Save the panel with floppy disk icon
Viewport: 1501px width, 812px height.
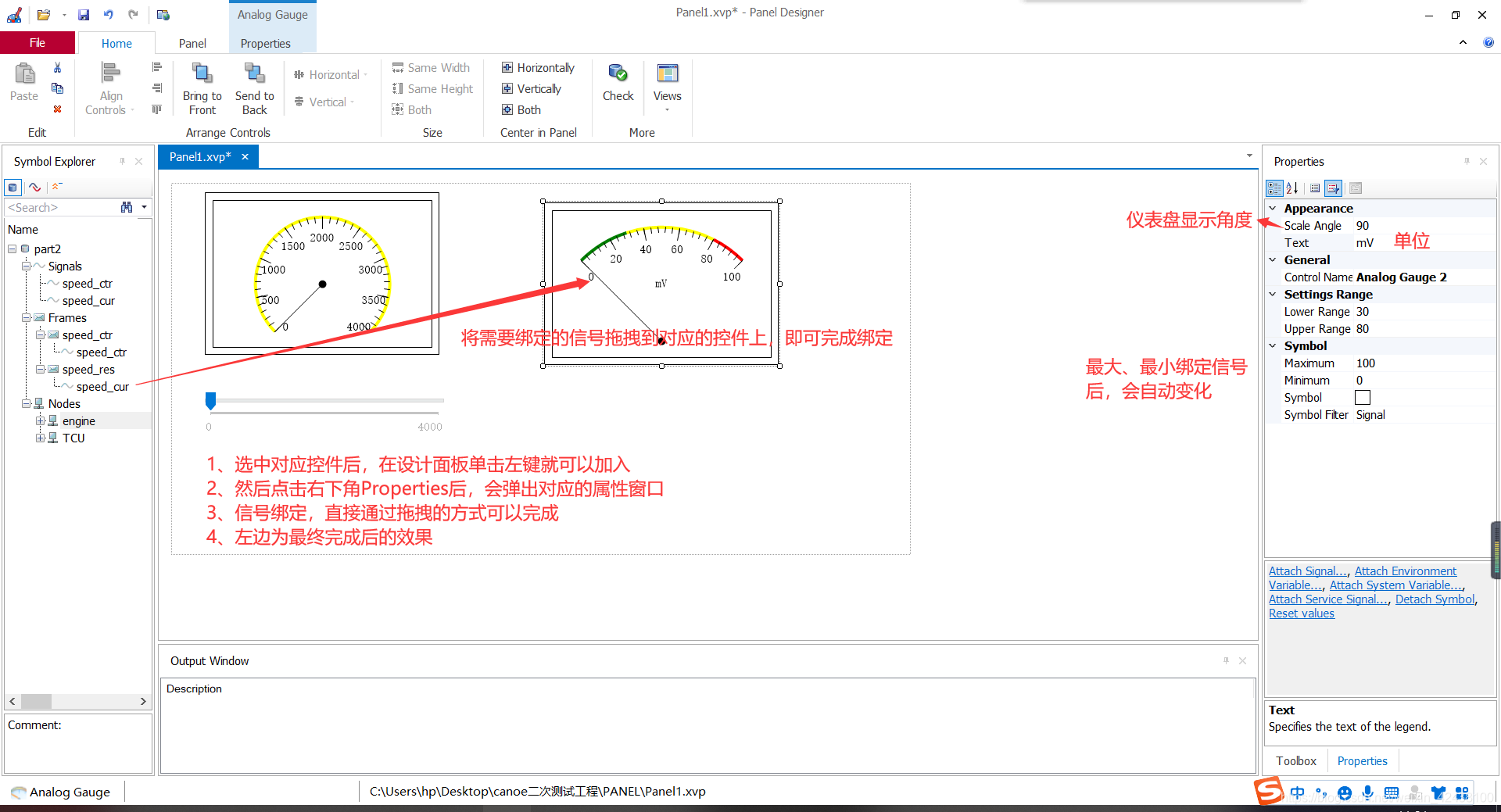(84, 15)
